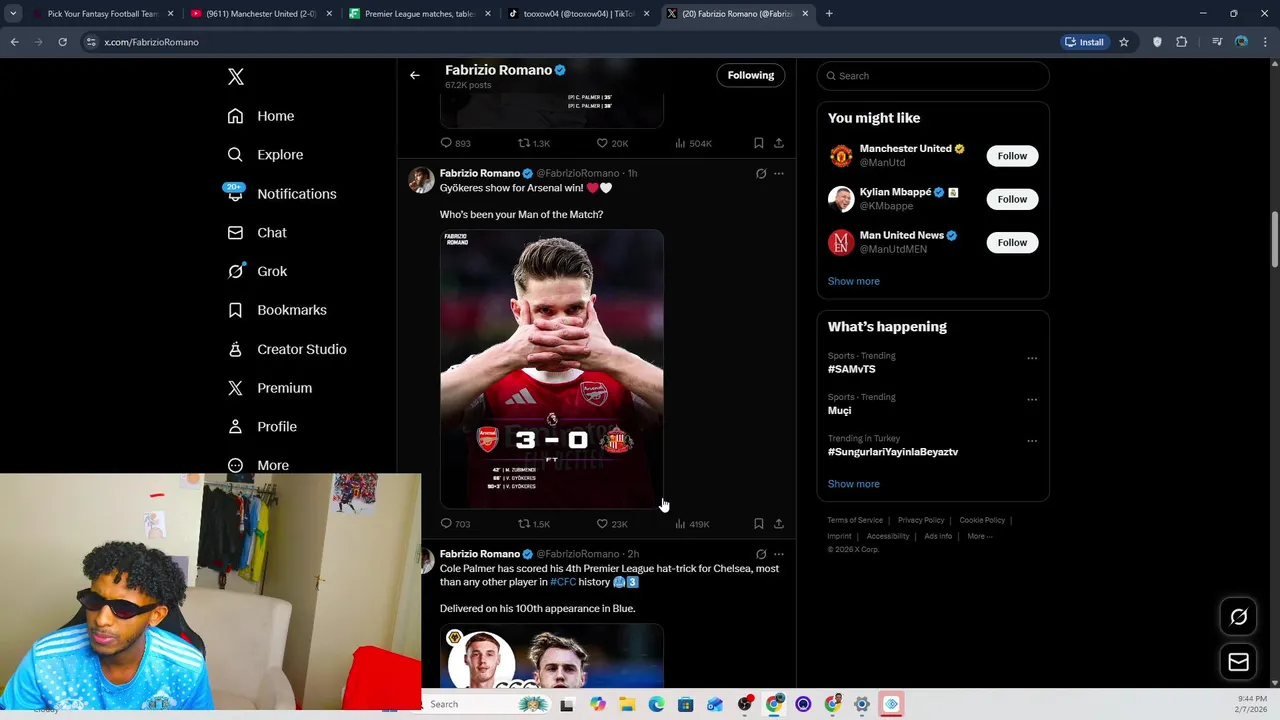
Task: Show more trends in What's happening
Action: pos(854,484)
